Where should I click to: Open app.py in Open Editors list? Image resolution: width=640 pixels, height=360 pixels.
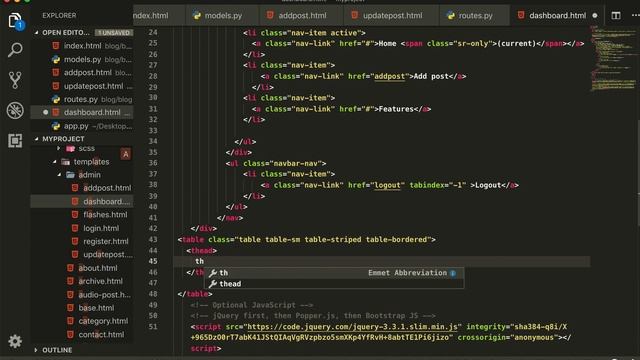[x=82, y=126]
